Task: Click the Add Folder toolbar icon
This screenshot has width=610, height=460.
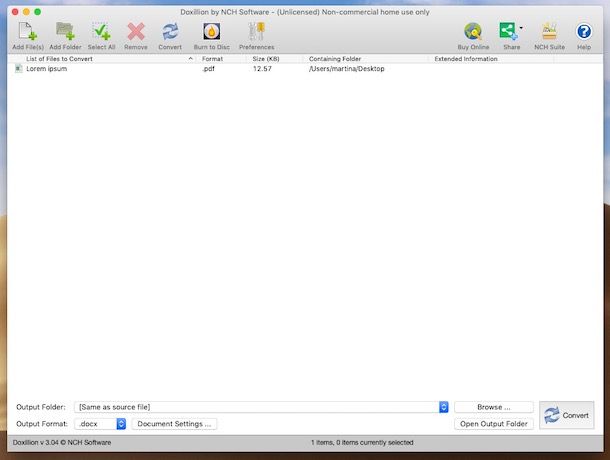Action: [x=65, y=31]
